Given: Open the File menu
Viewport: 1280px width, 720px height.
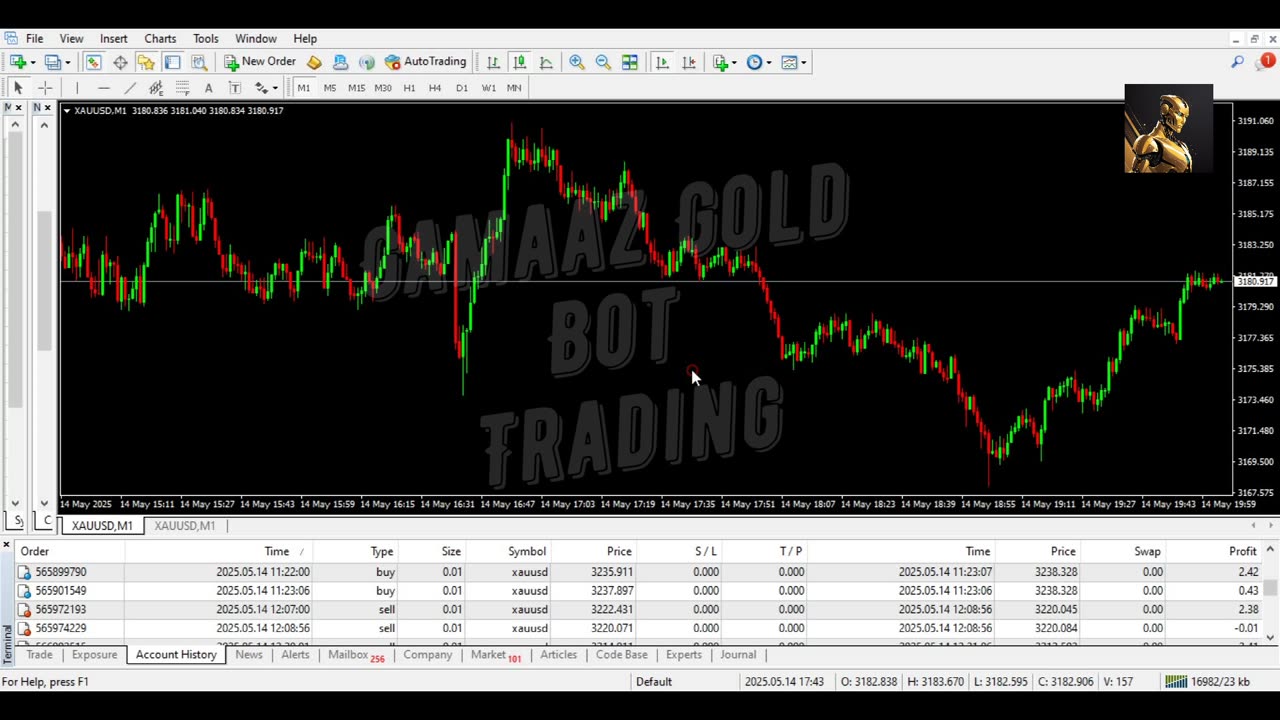Looking at the screenshot, I should (34, 38).
